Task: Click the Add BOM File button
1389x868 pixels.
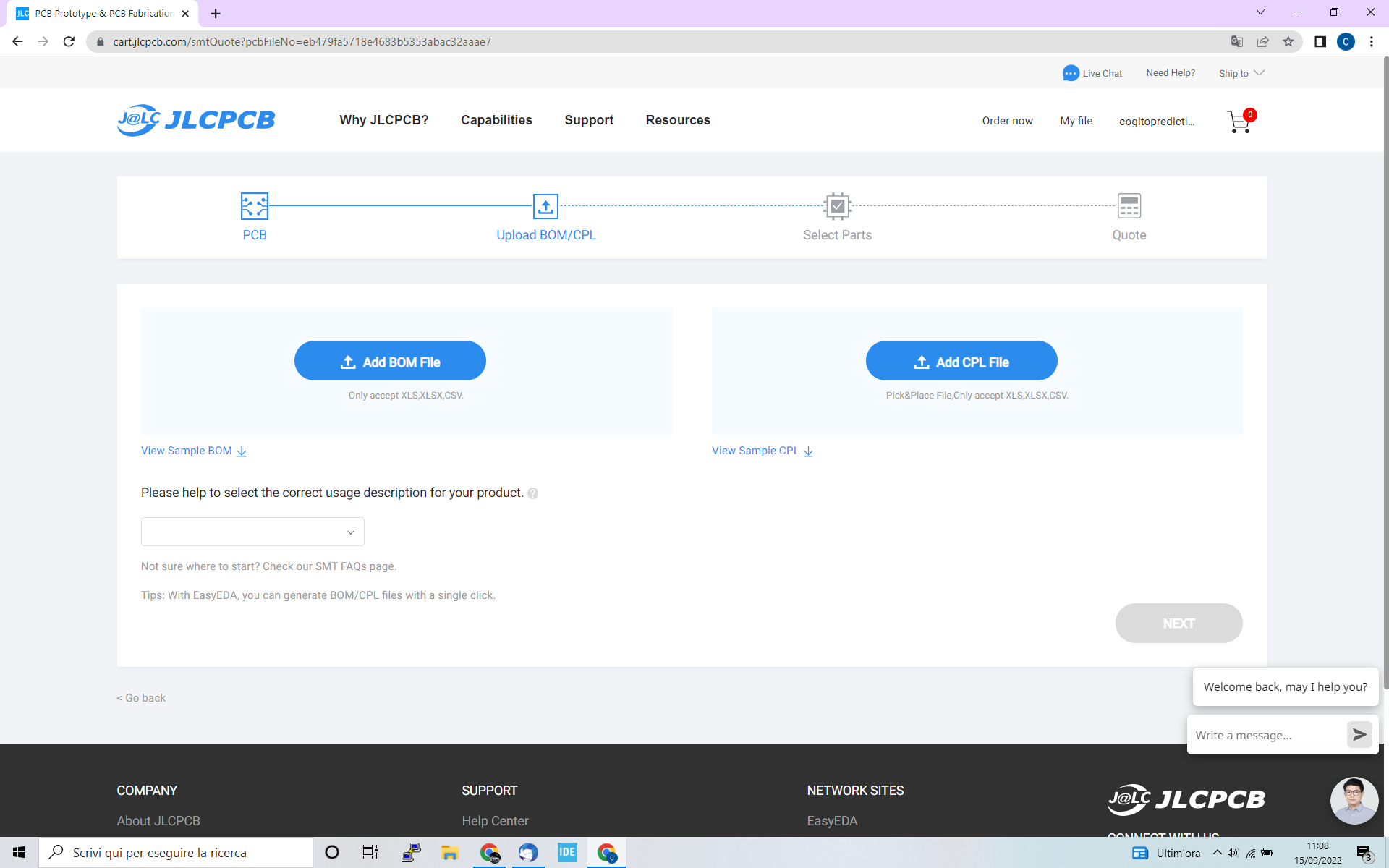Action: click(x=390, y=360)
